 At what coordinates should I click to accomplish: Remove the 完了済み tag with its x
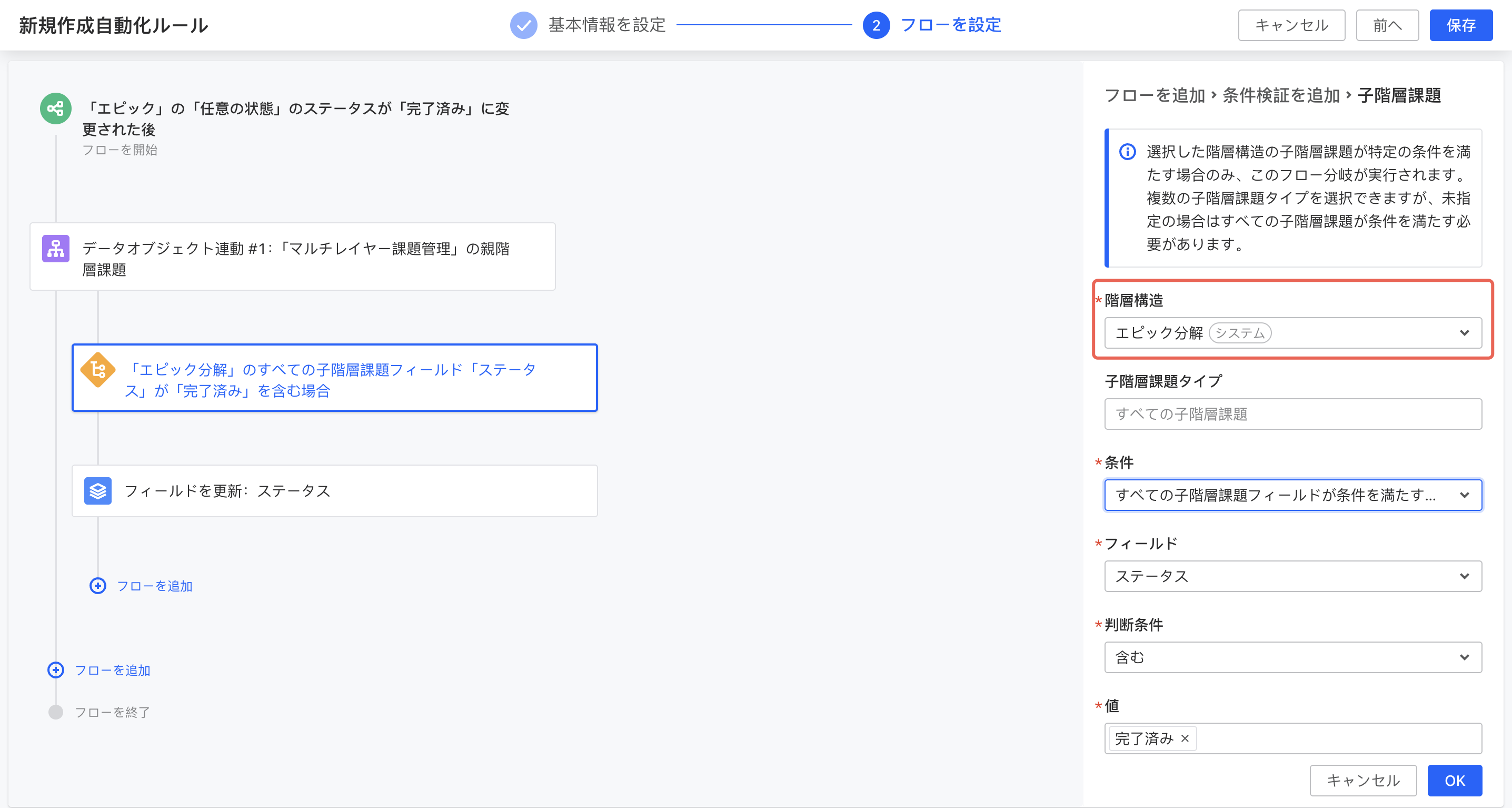[x=1185, y=738]
